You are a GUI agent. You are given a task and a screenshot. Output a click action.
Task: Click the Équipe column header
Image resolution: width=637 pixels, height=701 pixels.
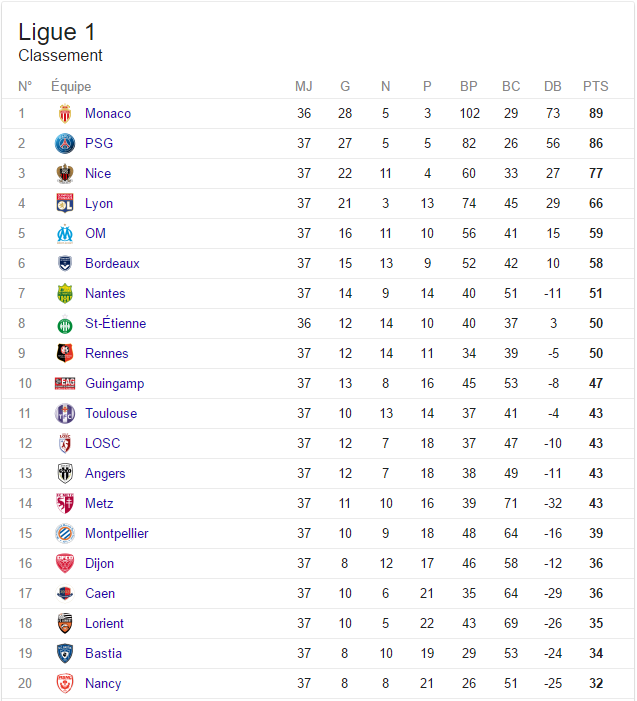71,86
